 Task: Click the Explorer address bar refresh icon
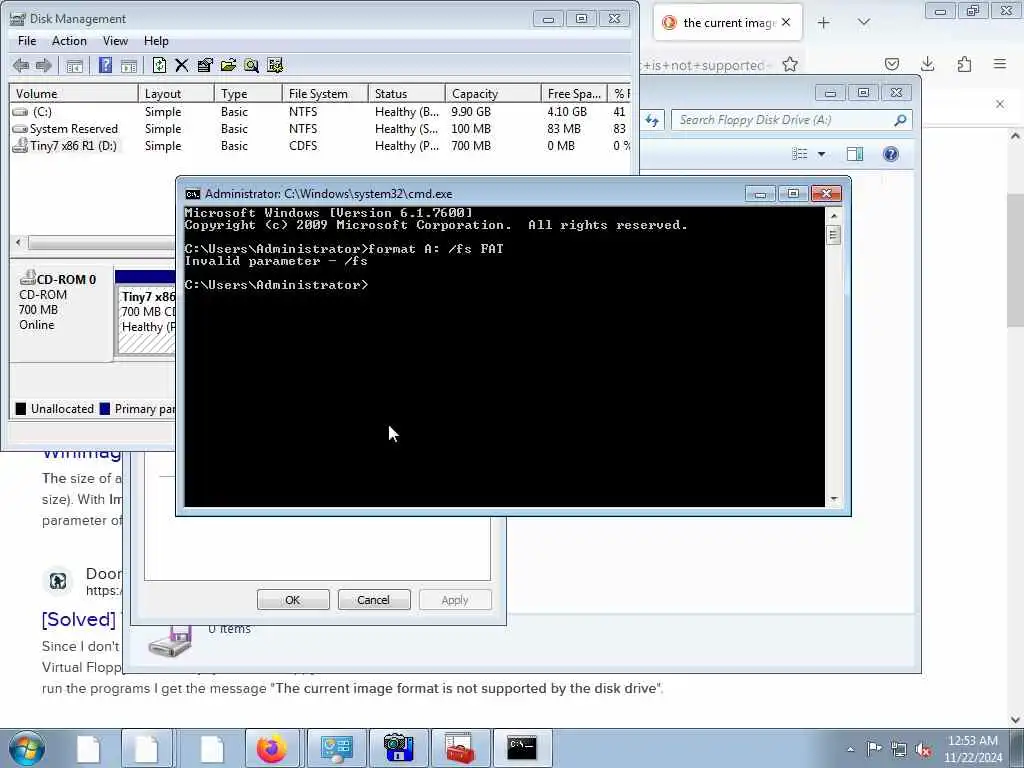click(652, 120)
